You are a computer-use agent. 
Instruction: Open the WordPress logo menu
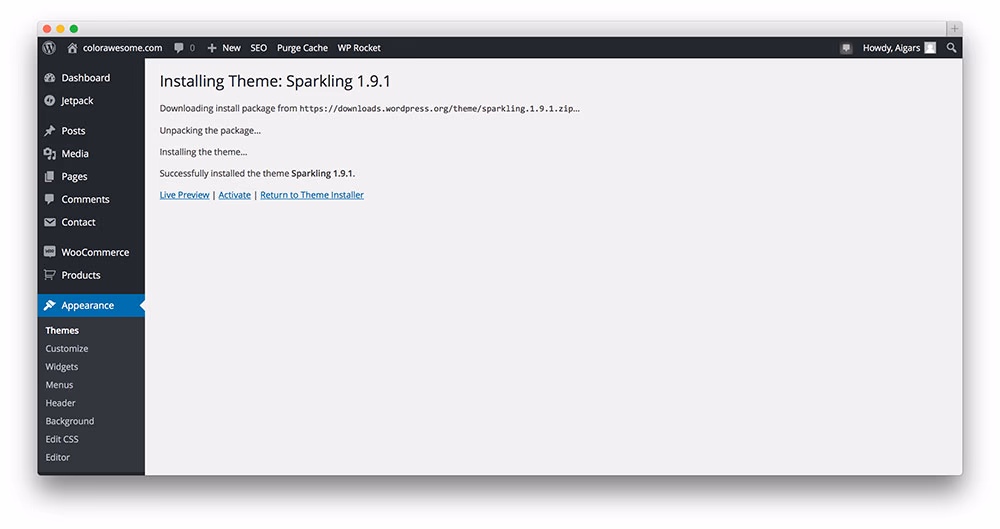click(x=50, y=48)
